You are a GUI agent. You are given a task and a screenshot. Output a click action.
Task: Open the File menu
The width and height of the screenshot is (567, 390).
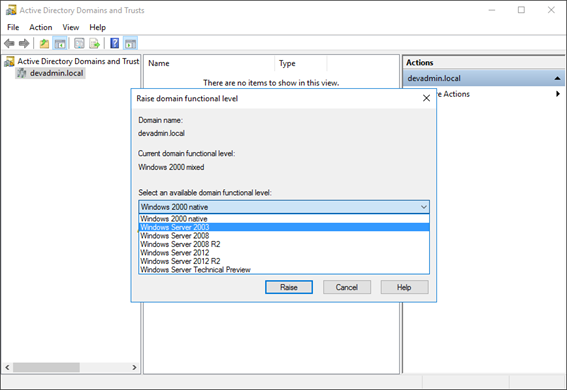(13, 27)
